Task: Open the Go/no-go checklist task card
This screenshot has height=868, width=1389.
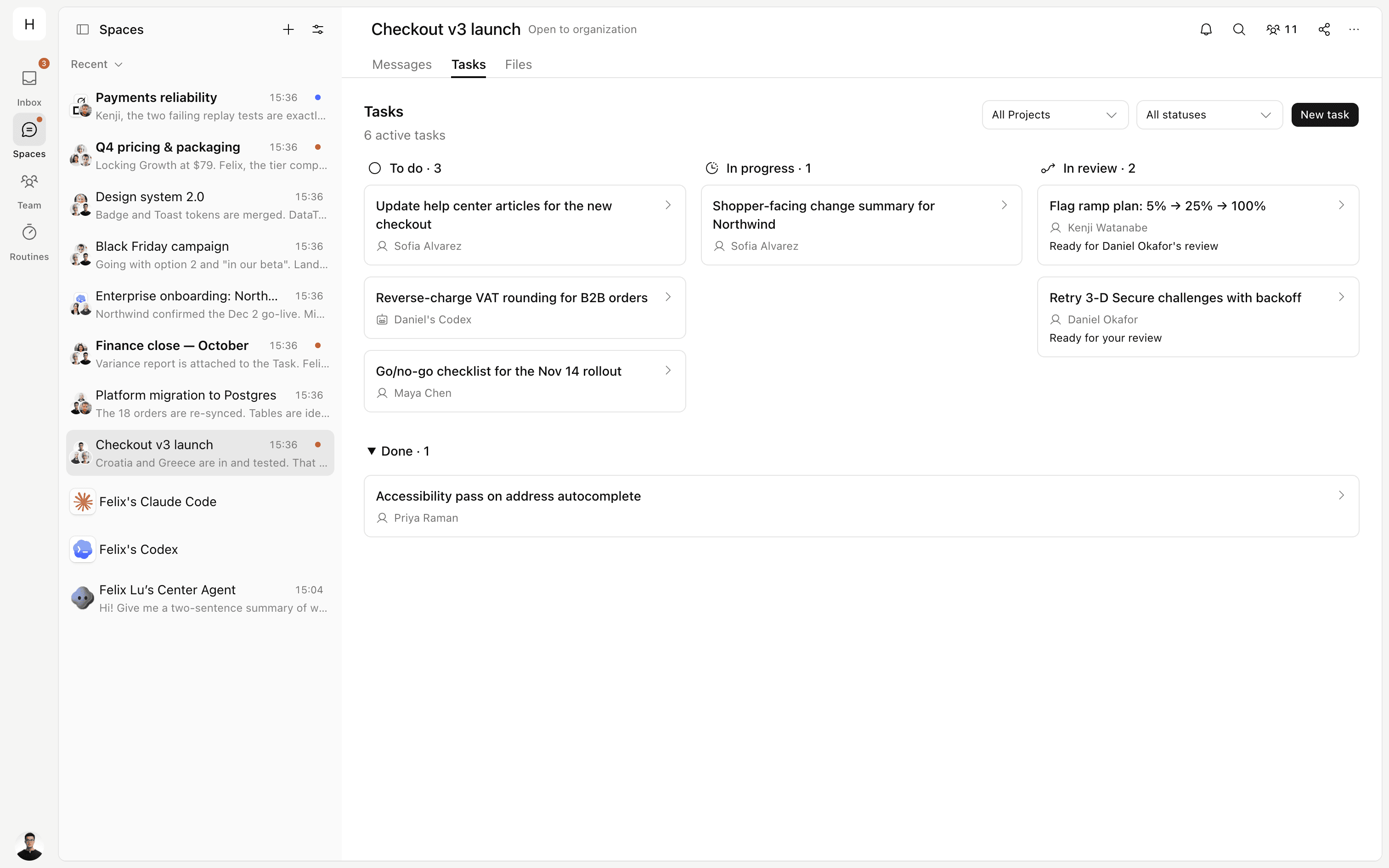Action: [525, 381]
